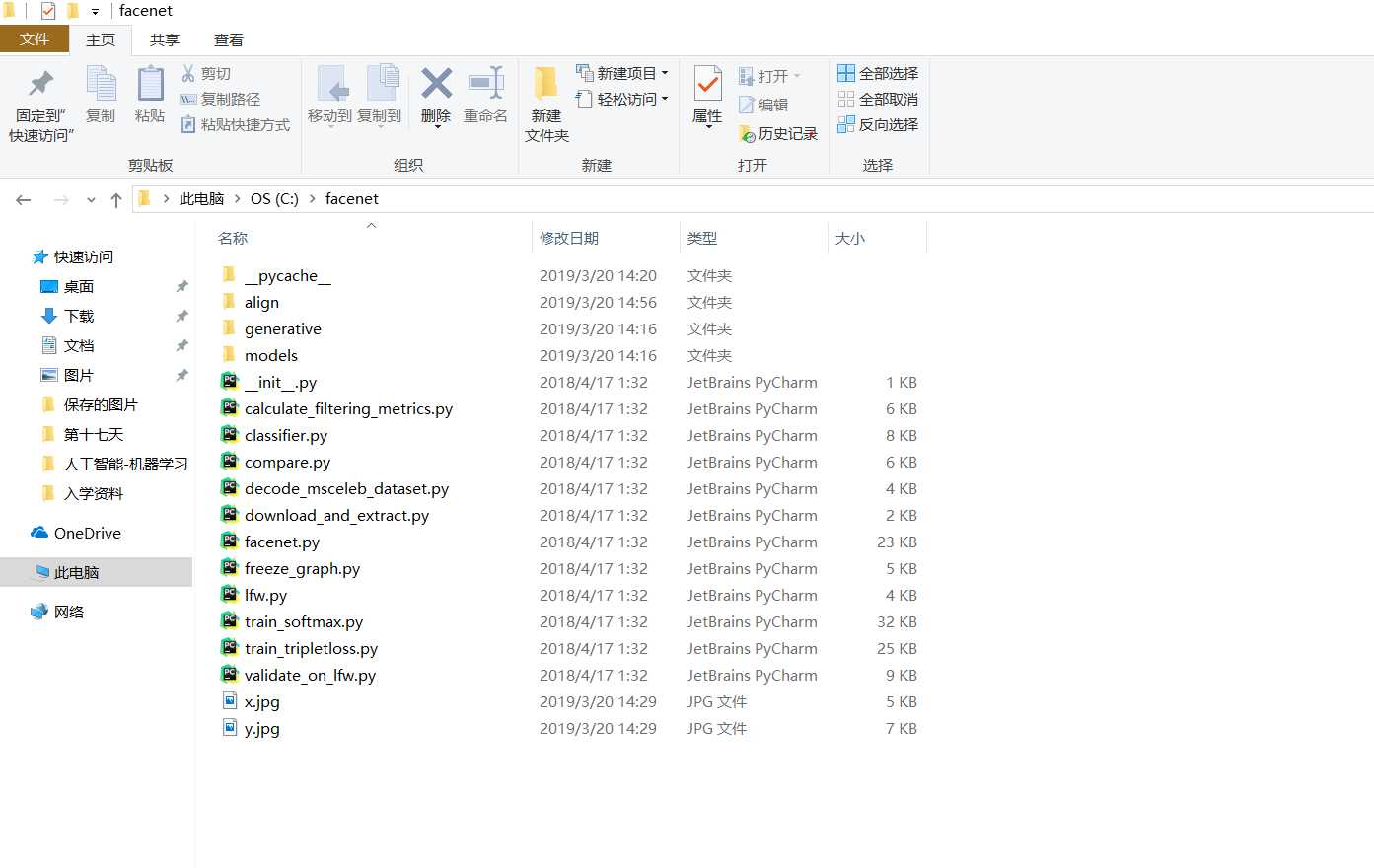This screenshot has width=1374, height=868.
Task: Click Select all (全部选择)
Action: 878,73
